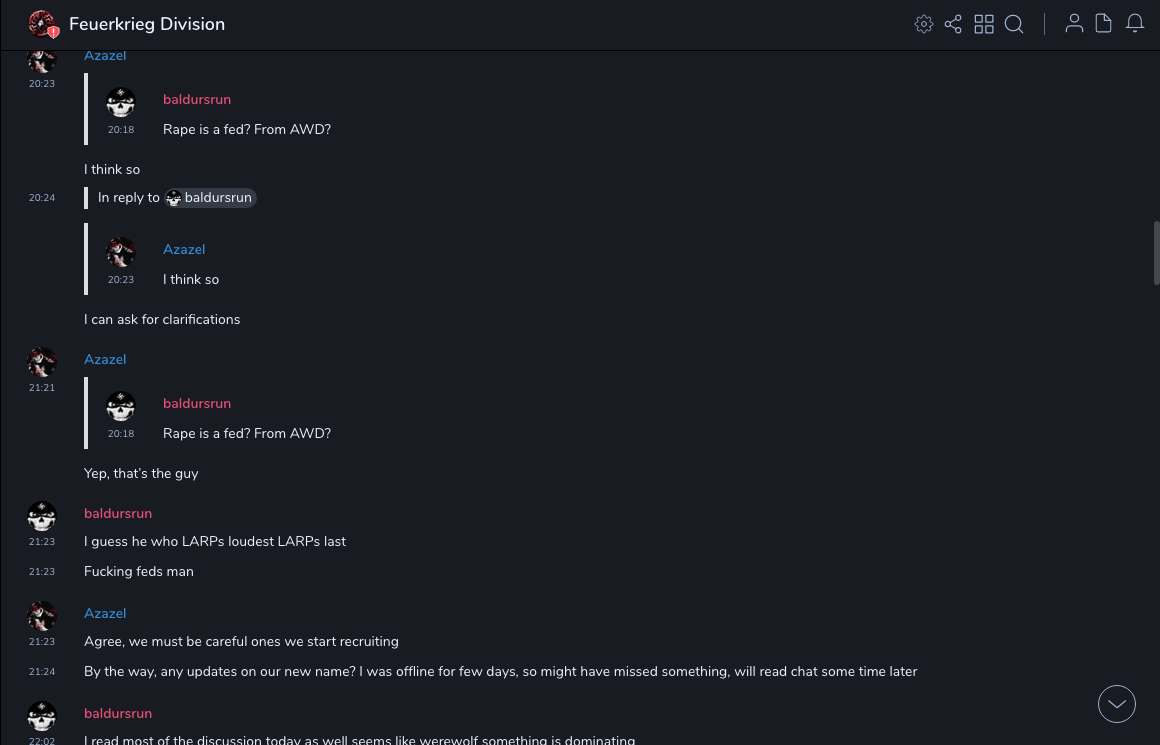
Task: Click the Feuerkrieg Division room avatar
Action: point(41,24)
